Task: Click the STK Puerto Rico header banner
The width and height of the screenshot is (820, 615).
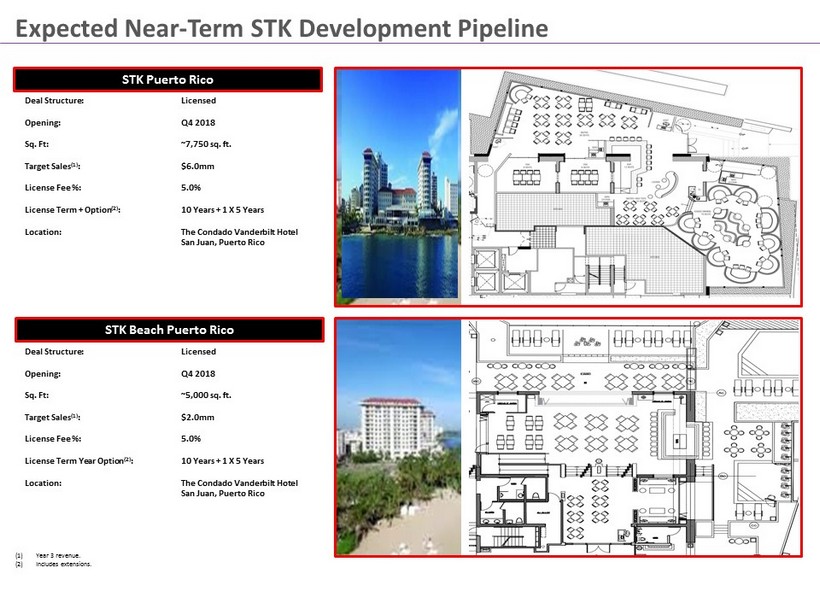Action: [167, 79]
